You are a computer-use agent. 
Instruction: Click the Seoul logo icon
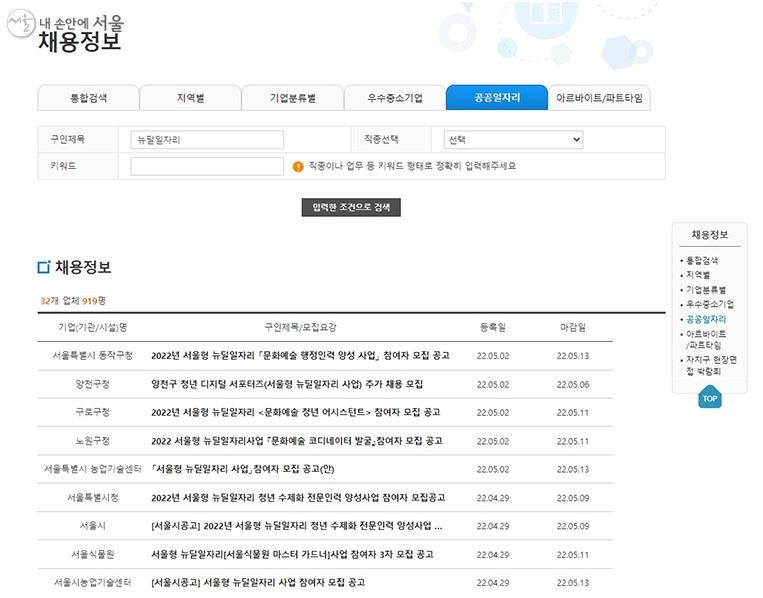21,23
